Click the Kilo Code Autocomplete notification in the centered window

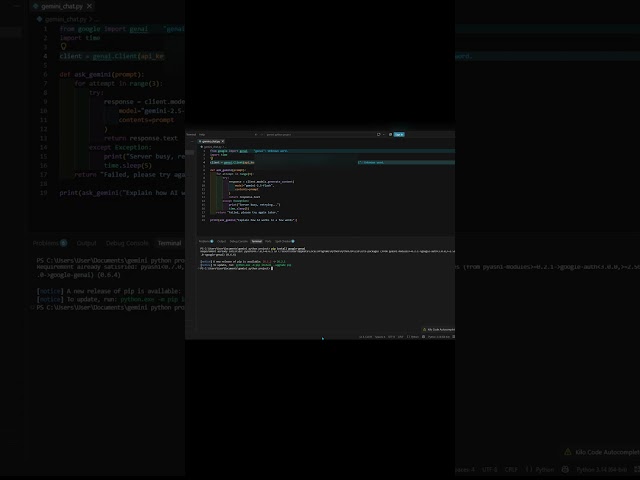[x=440, y=329]
